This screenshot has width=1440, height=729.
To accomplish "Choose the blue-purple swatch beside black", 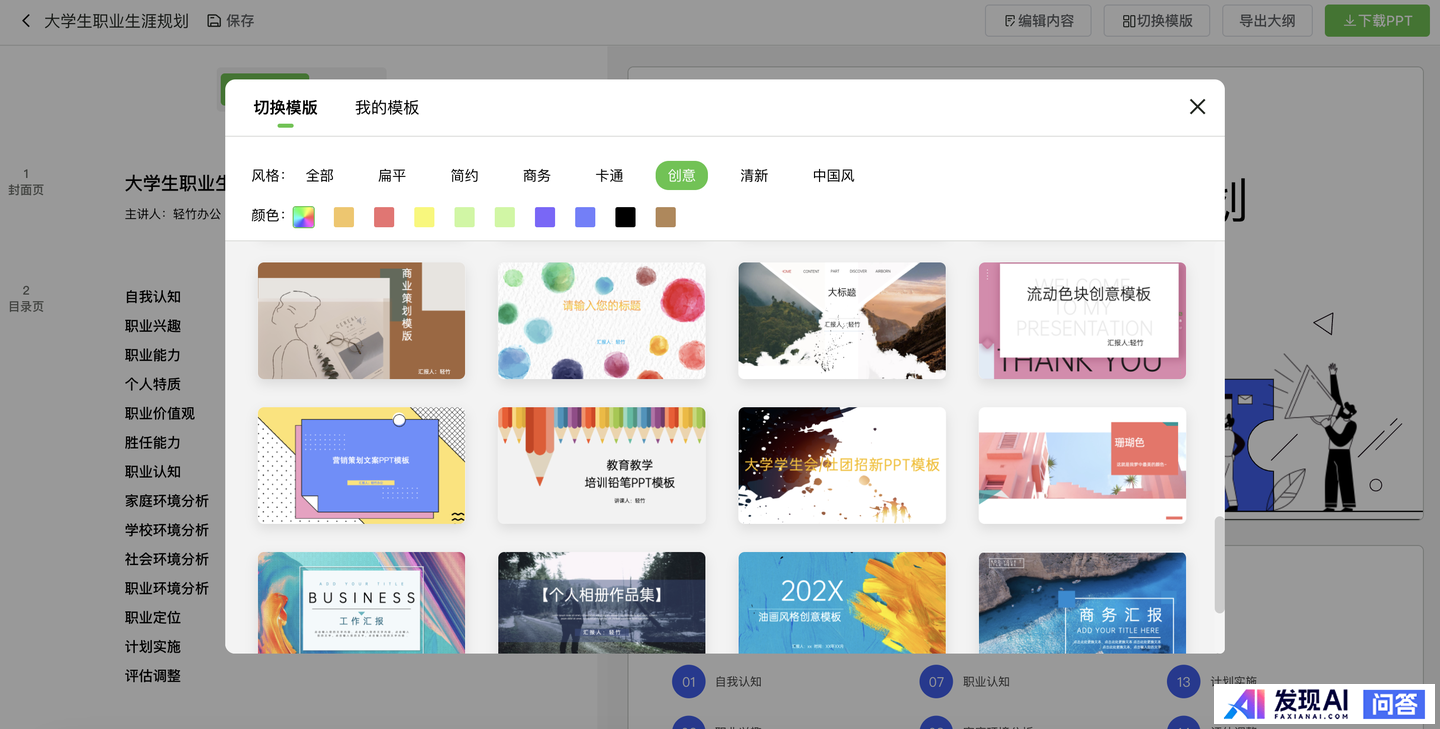I will point(585,217).
